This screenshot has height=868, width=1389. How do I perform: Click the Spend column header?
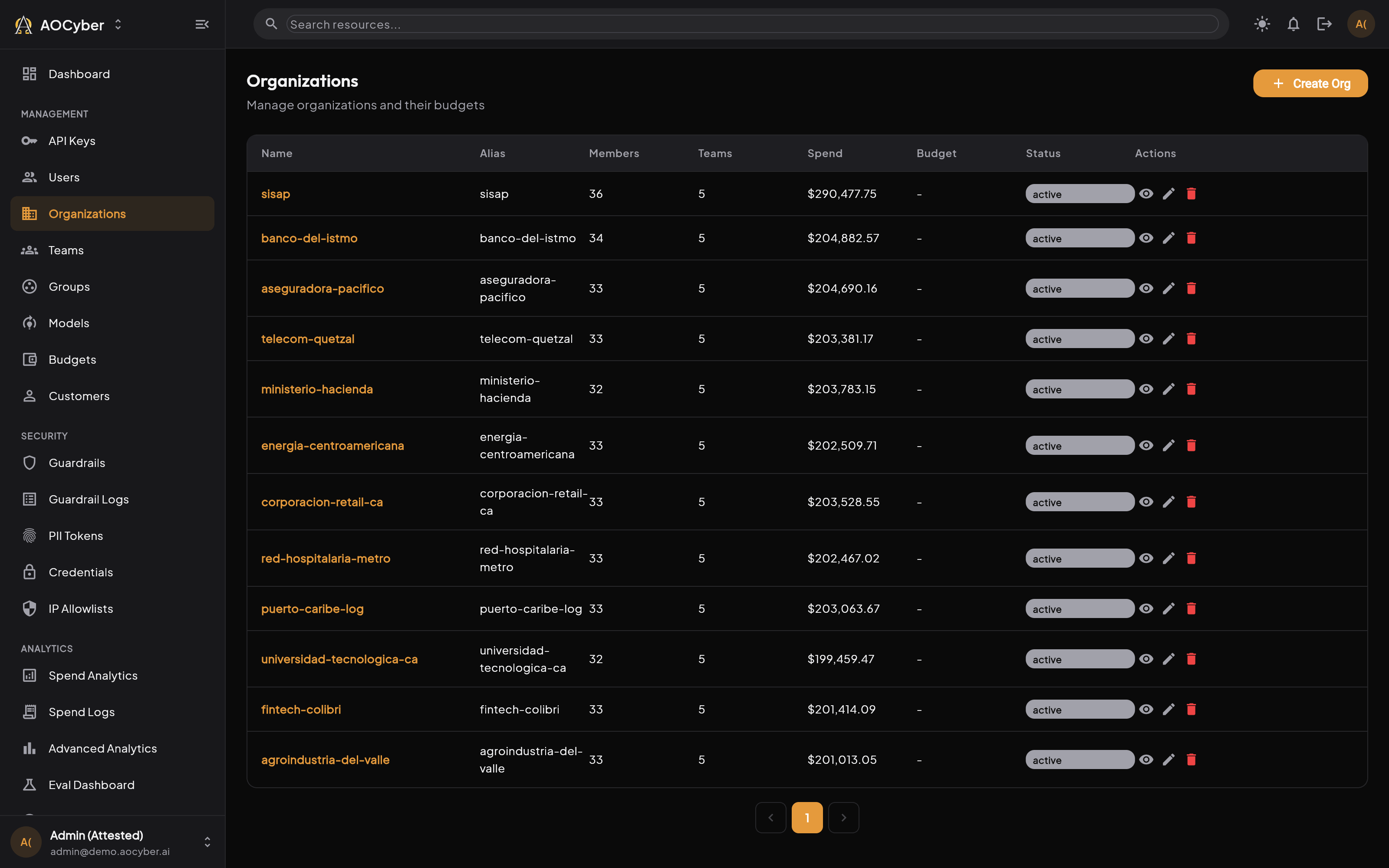click(x=825, y=153)
